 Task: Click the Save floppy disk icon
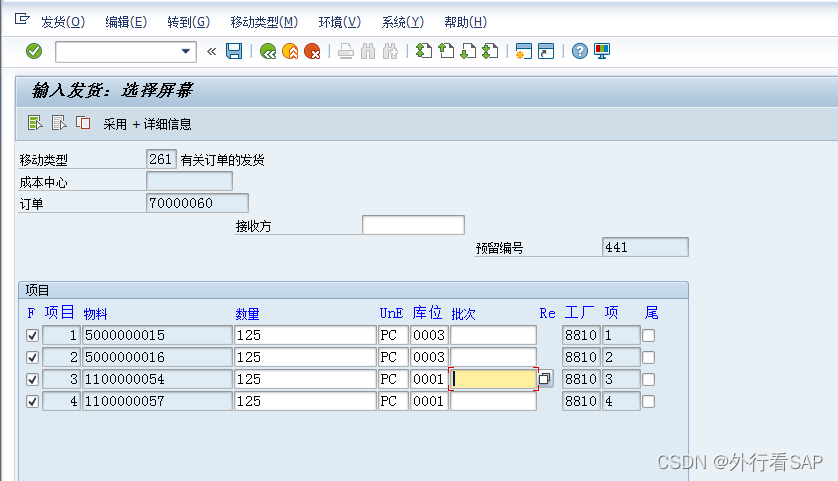pos(234,51)
